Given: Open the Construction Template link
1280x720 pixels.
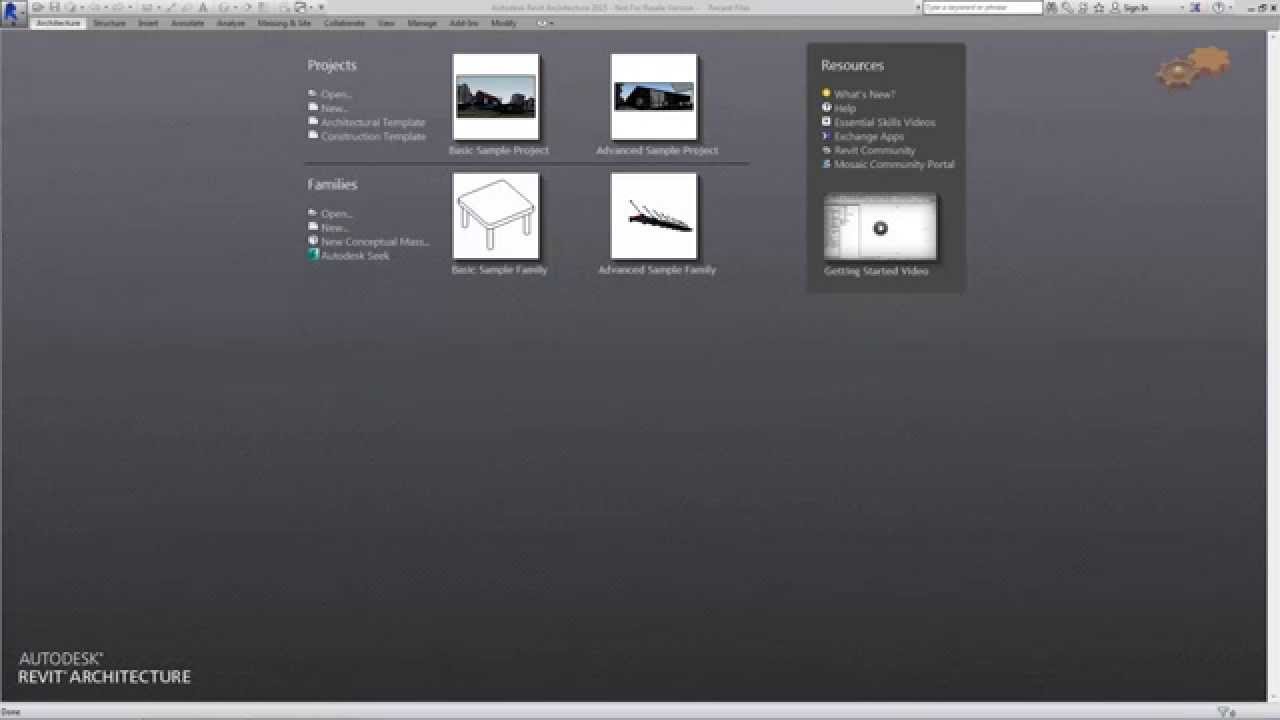Looking at the screenshot, I should tap(373, 137).
